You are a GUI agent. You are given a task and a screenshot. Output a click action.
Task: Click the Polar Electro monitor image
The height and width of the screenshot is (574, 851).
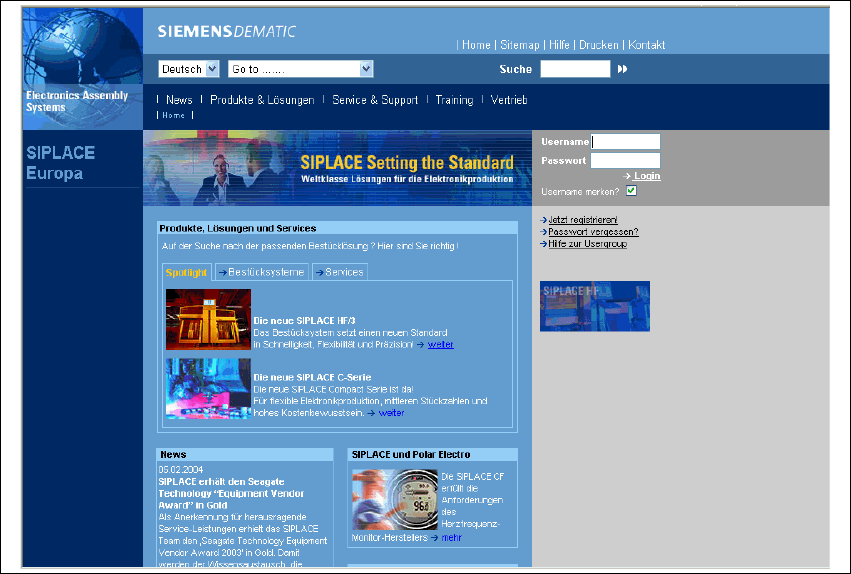pyautogui.click(x=395, y=500)
